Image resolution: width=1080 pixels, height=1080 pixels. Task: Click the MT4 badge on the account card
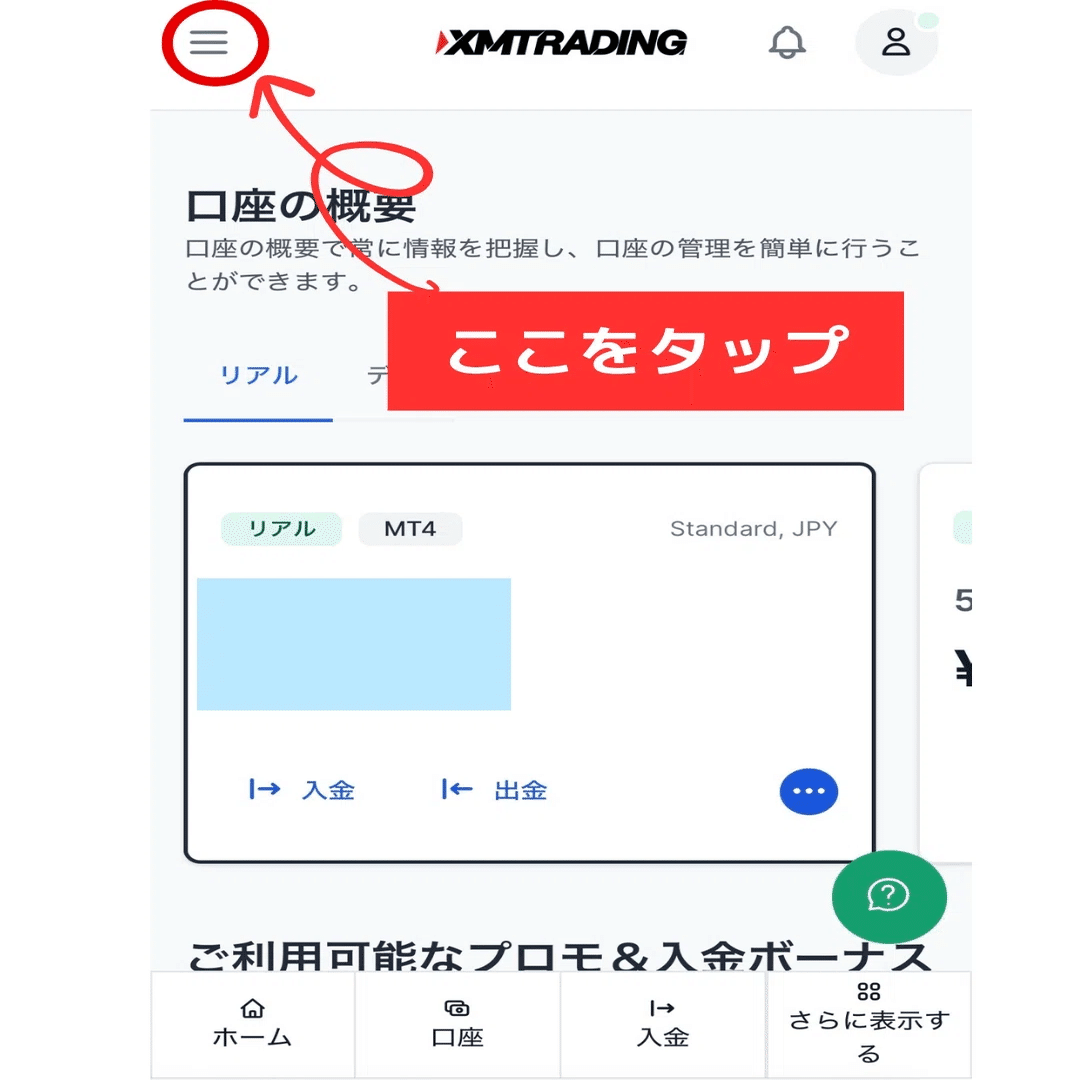[411, 529]
